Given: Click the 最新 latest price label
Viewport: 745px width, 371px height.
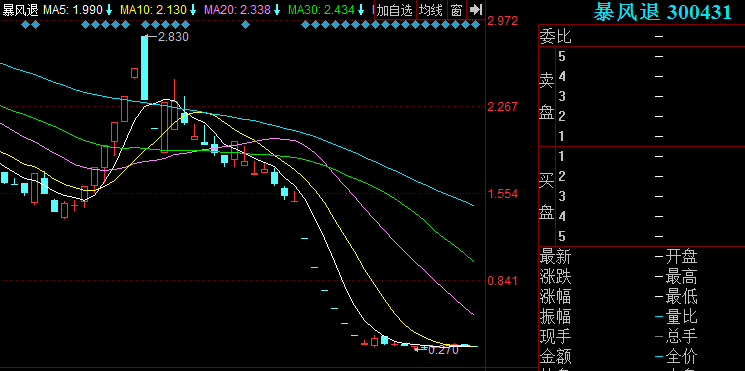Looking at the screenshot, I should (555, 257).
